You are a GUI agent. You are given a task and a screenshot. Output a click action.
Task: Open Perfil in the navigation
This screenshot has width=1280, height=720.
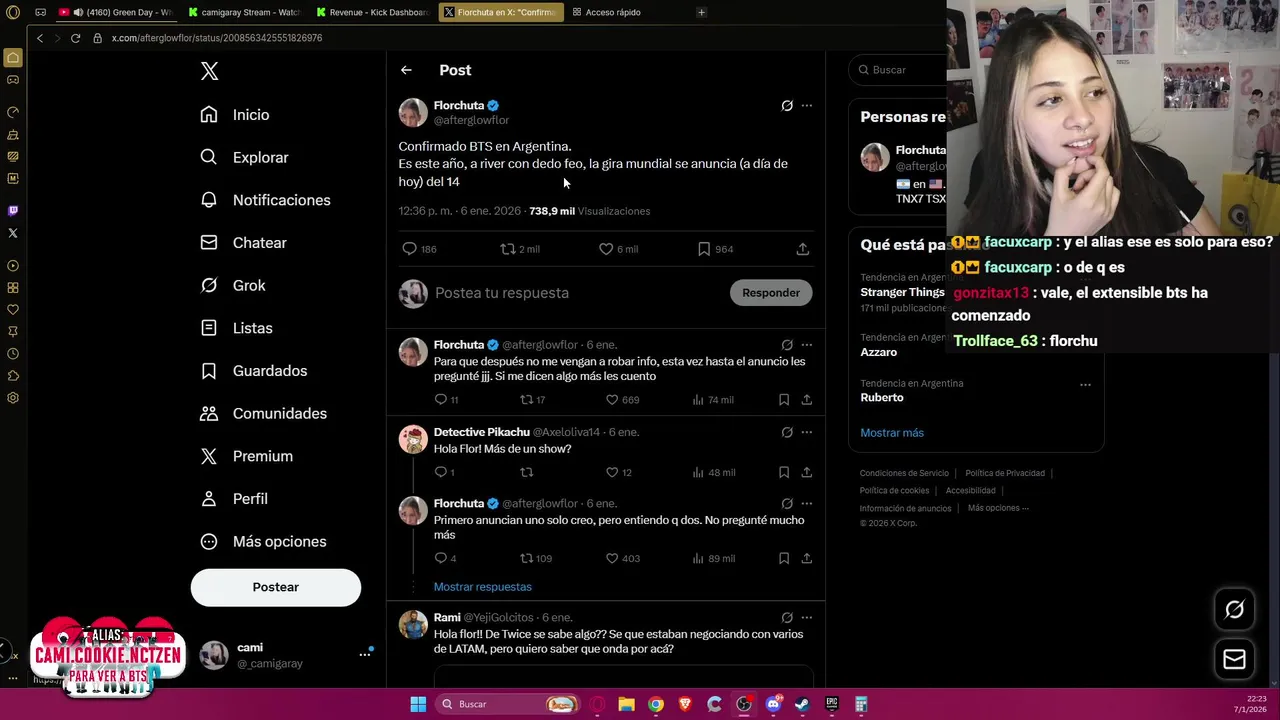click(x=234, y=499)
